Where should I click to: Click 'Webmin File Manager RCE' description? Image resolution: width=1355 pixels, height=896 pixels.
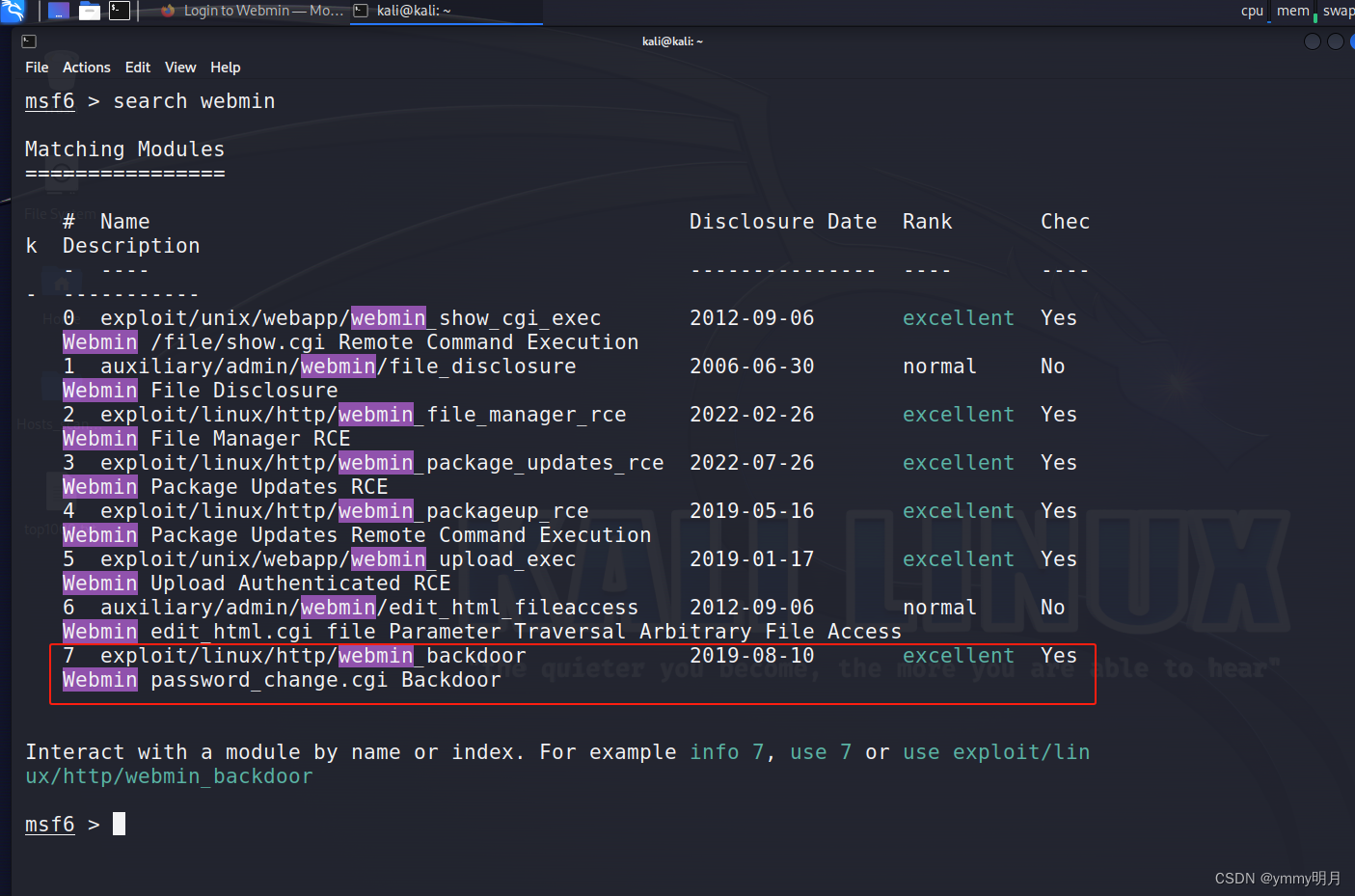point(206,439)
